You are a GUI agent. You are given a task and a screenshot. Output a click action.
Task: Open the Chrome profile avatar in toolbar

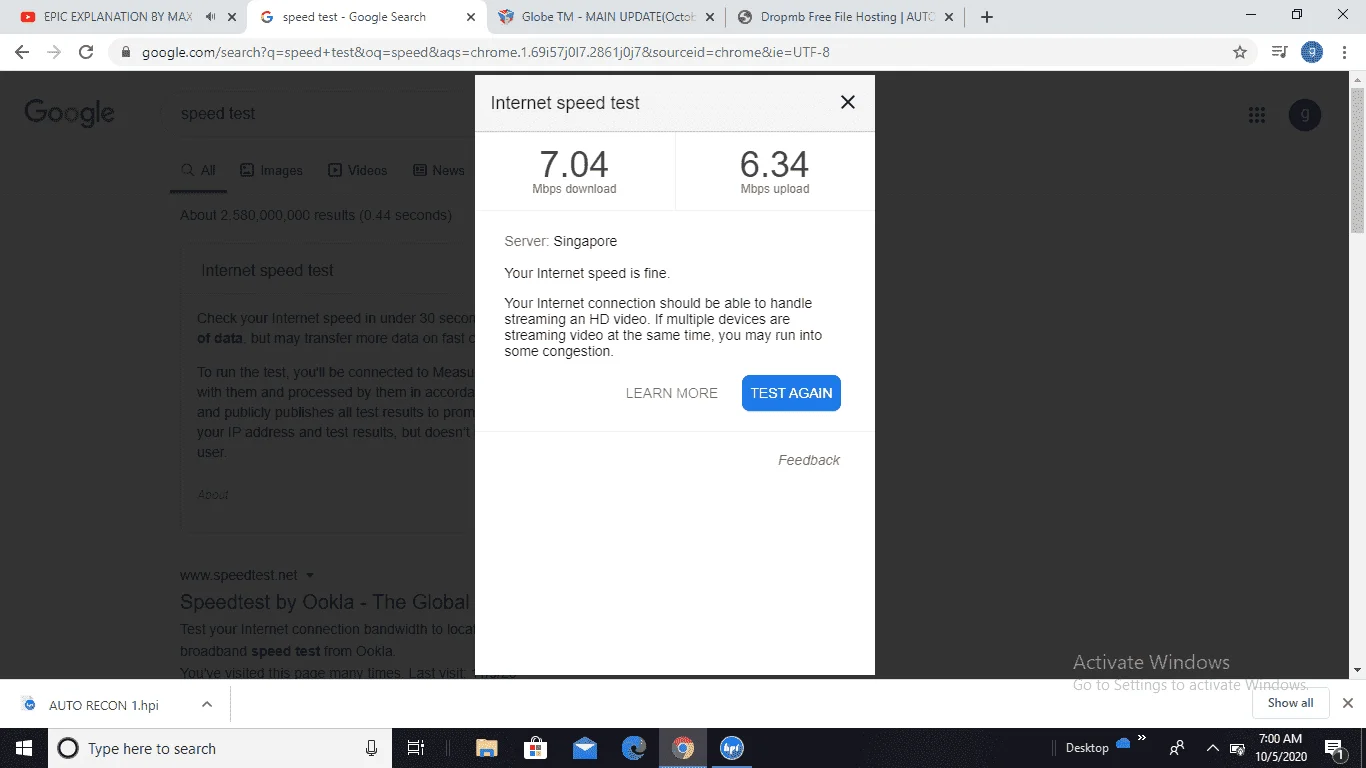click(1312, 52)
